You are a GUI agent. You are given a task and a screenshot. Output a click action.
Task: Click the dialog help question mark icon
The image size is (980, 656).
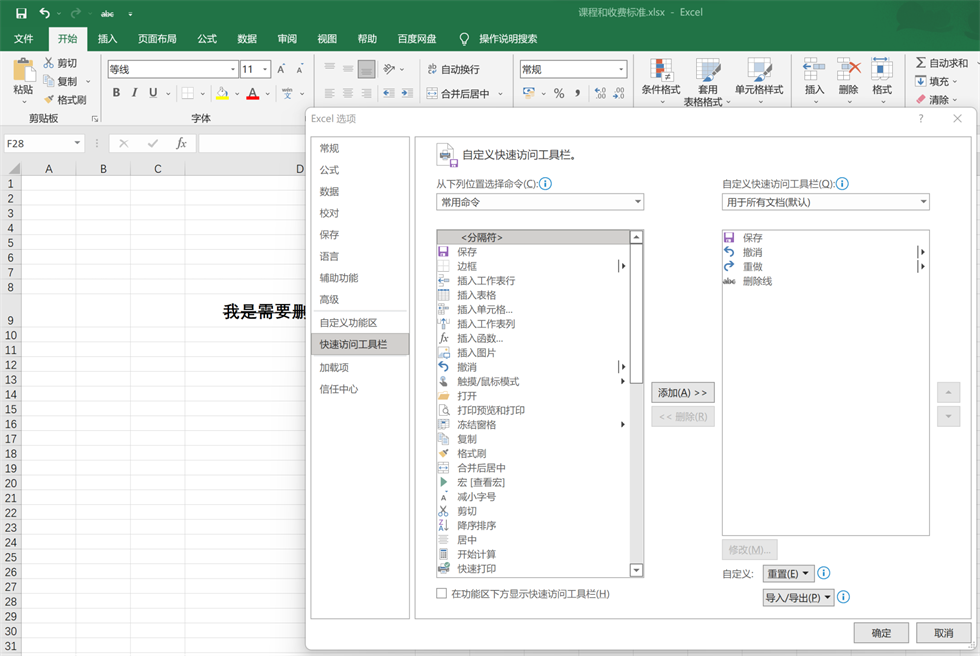coord(921,118)
